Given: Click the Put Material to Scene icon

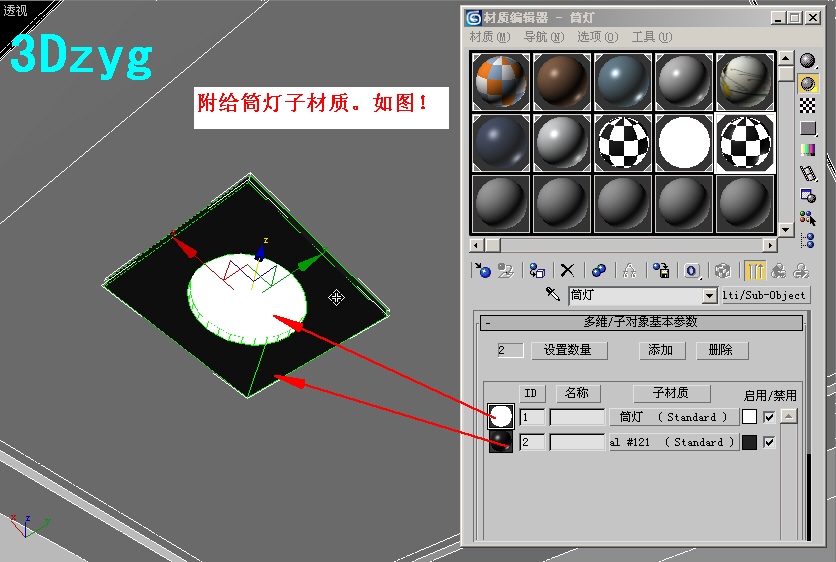Looking at the screenshot, I should click(505, 270).
